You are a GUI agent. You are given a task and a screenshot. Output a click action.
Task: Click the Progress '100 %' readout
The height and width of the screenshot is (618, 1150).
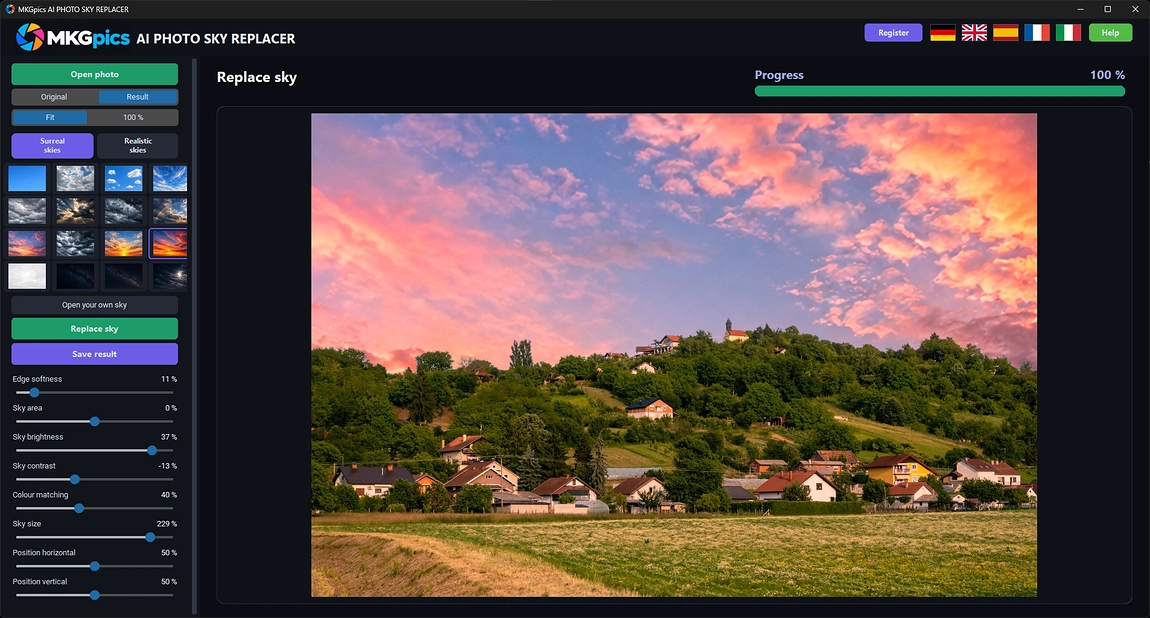(x=1107, y=75)
